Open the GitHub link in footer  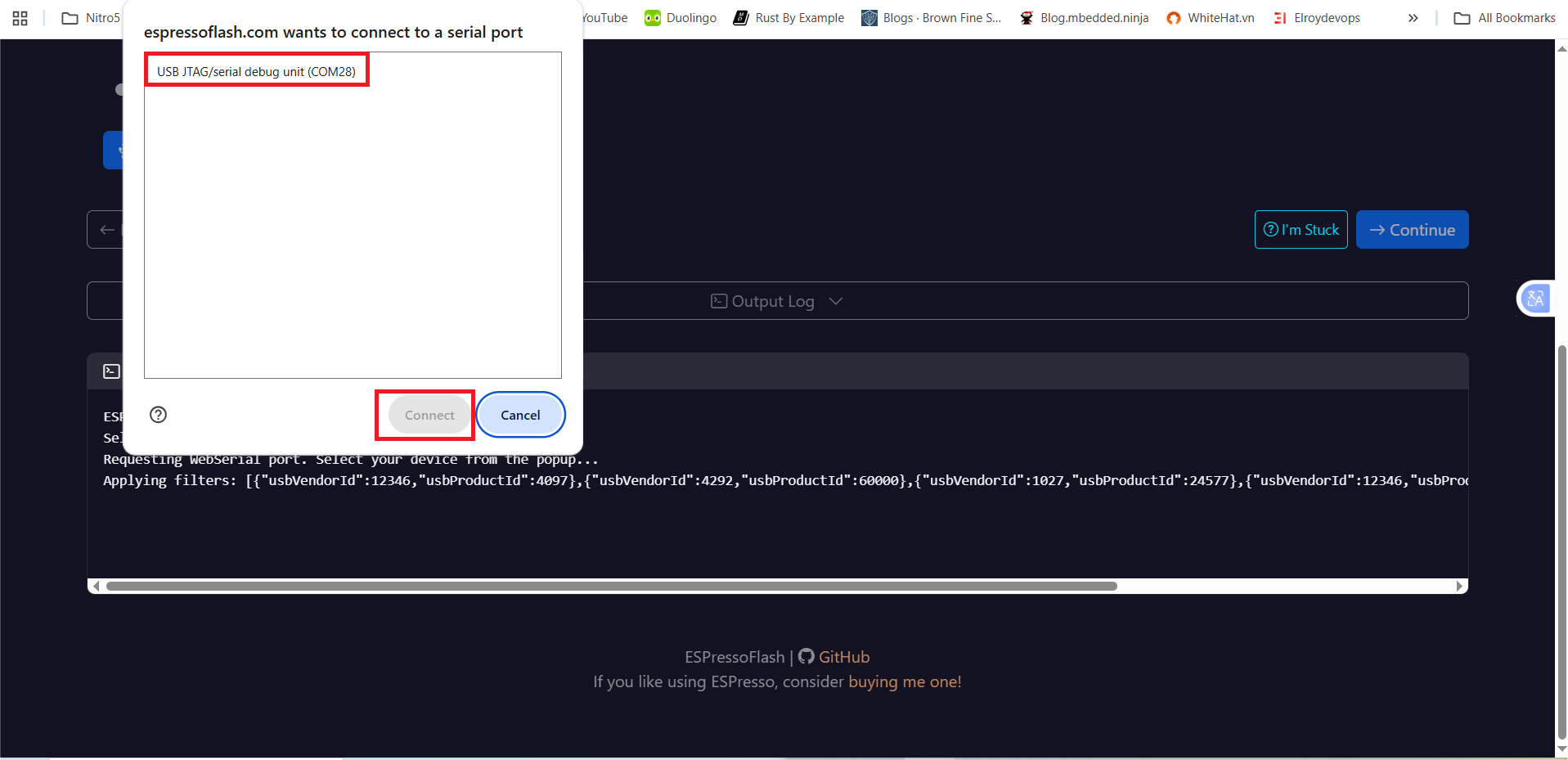[x=842, y=657]
